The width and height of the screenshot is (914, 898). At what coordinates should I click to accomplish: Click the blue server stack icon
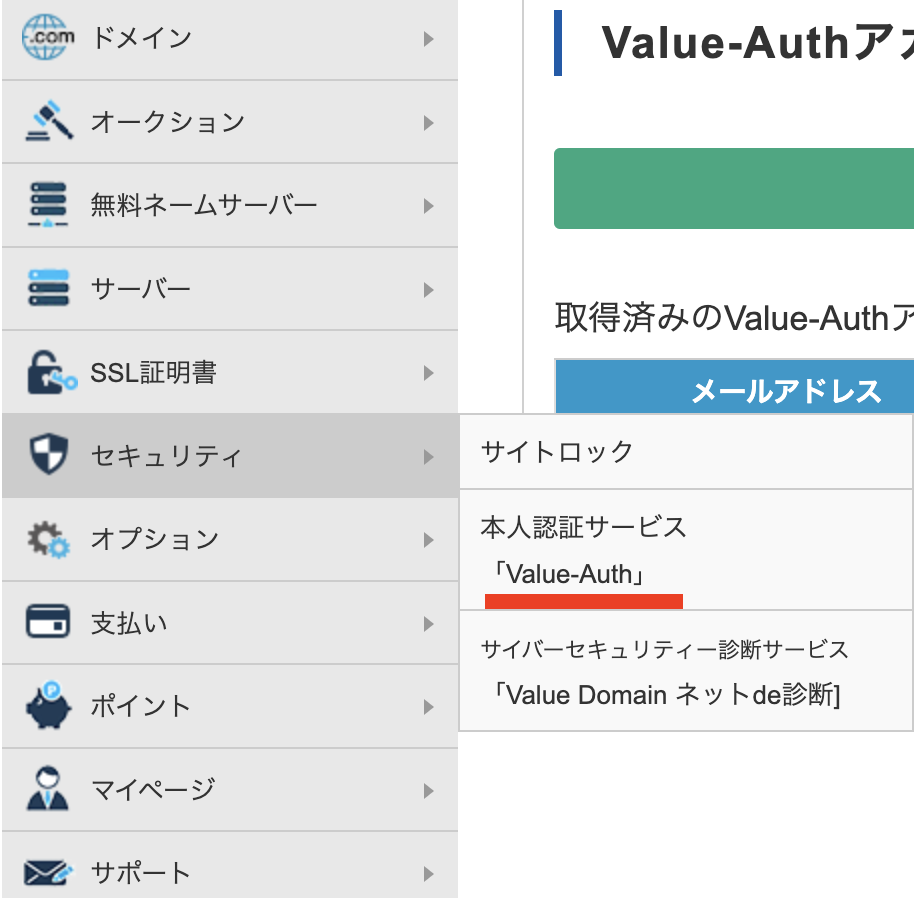[x=48, y=289]
